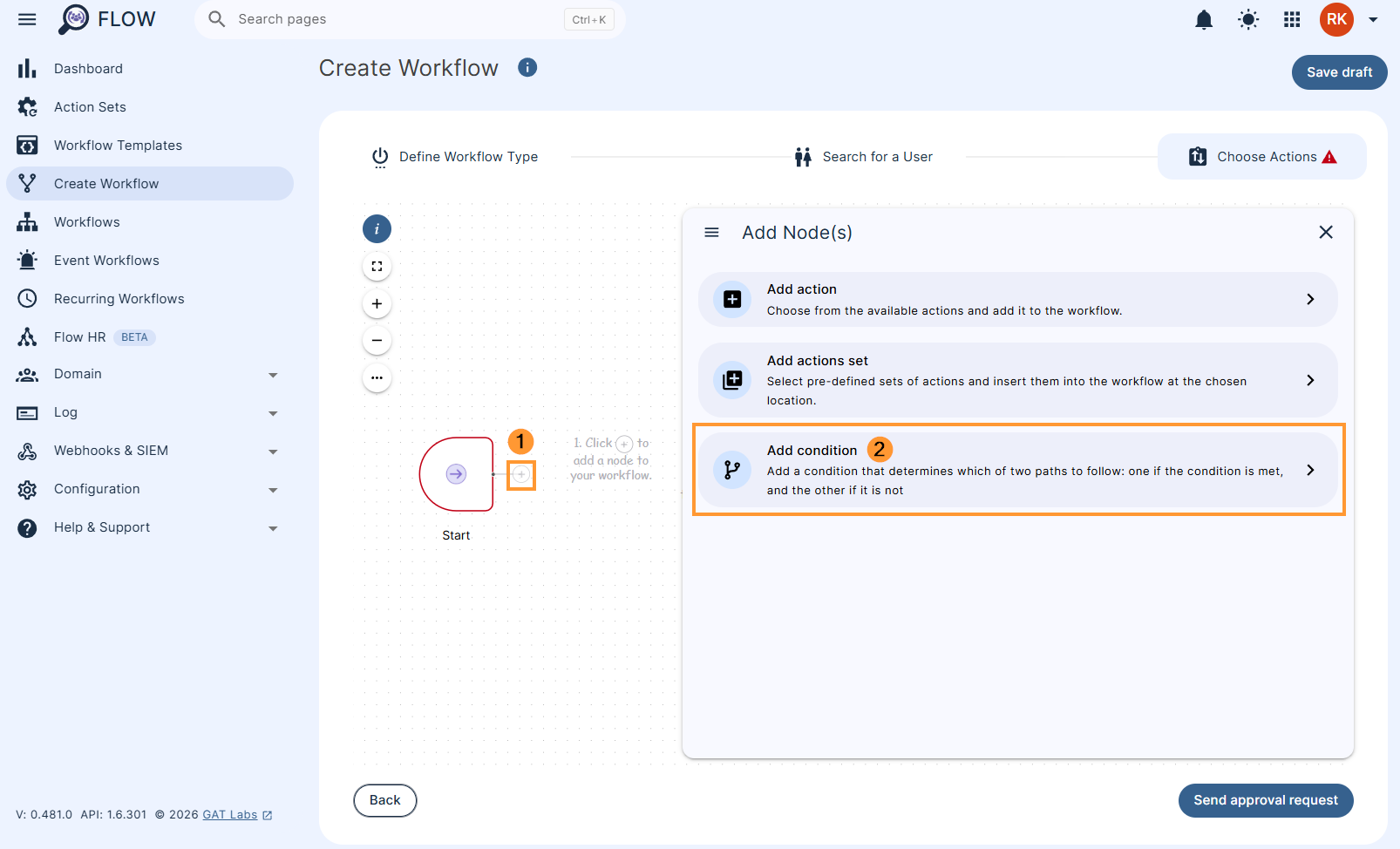This screenshot has height=849, width=1400.
Task: Click the Help & Support question icon
Action: click(x=27, y=528)
